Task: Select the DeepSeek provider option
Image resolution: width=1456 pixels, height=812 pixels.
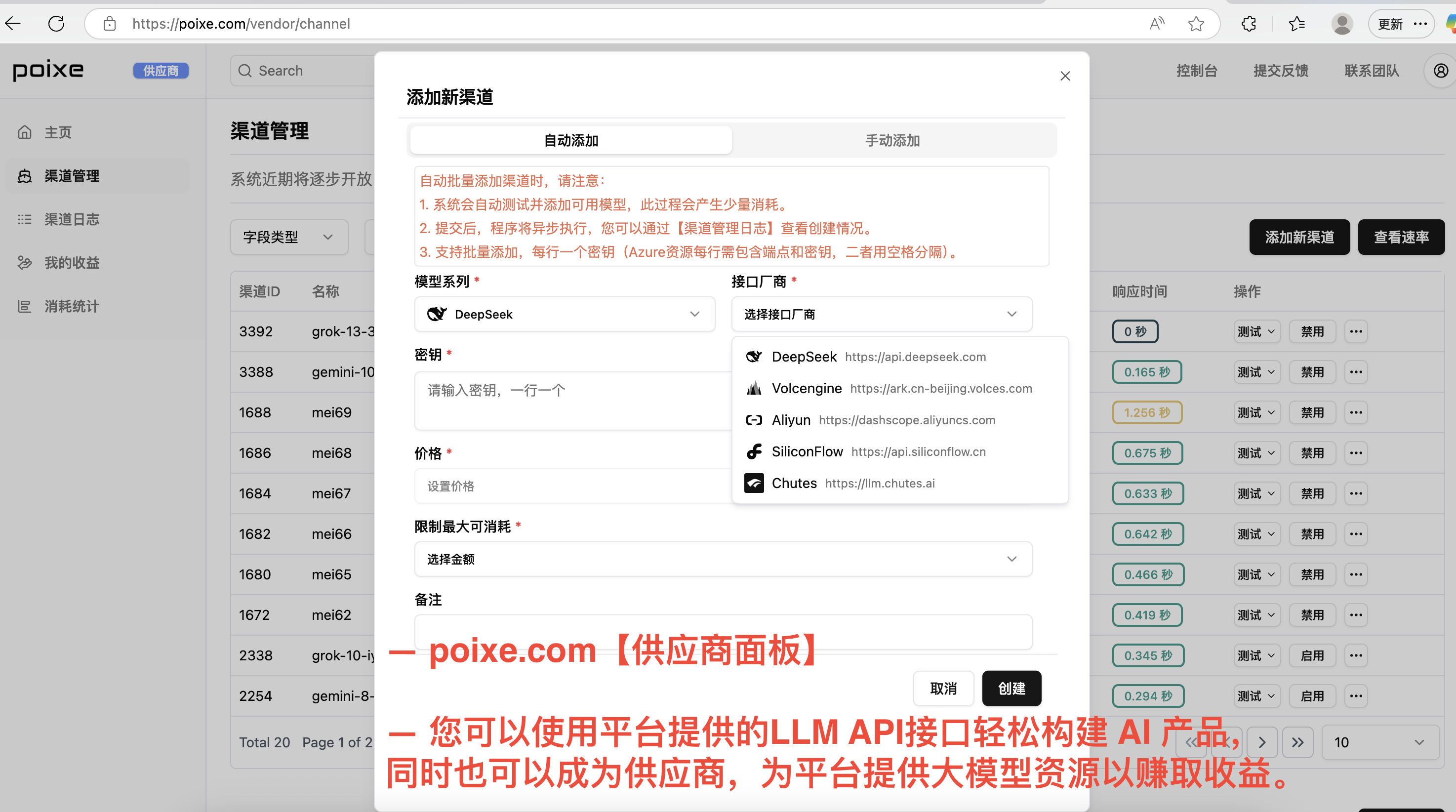Action: pos(900,357)
